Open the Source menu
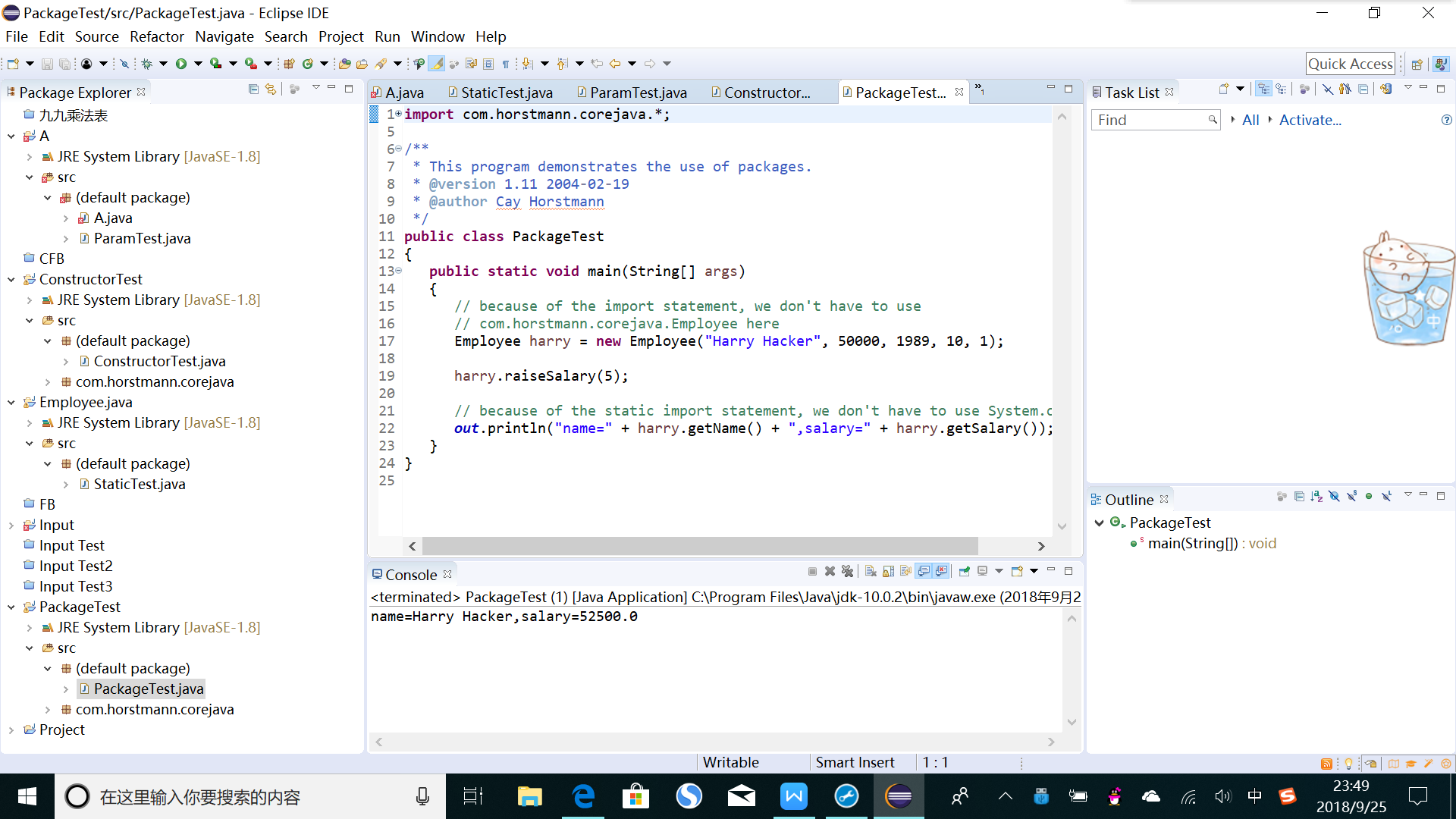This screenshot has height=819, width=1456. click(x=96, y=36)
